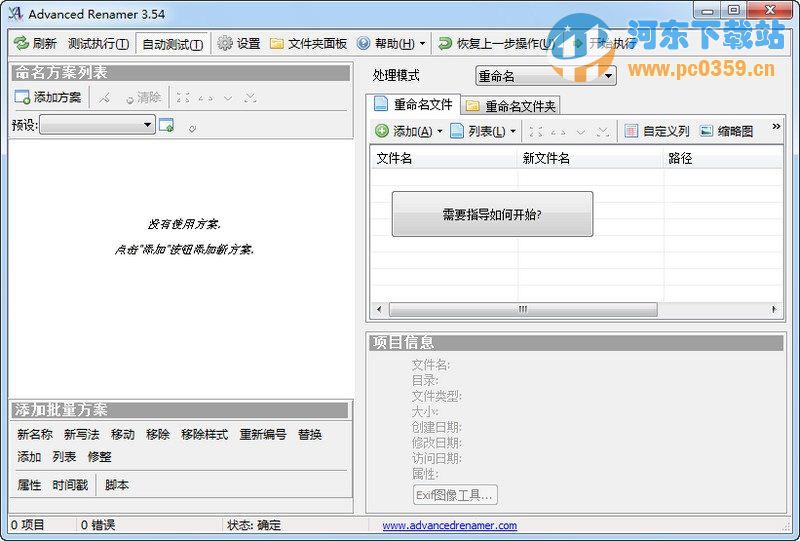800x541 pixels.
Task: Add an Attributes (属性) method
Action: (29, 485)
